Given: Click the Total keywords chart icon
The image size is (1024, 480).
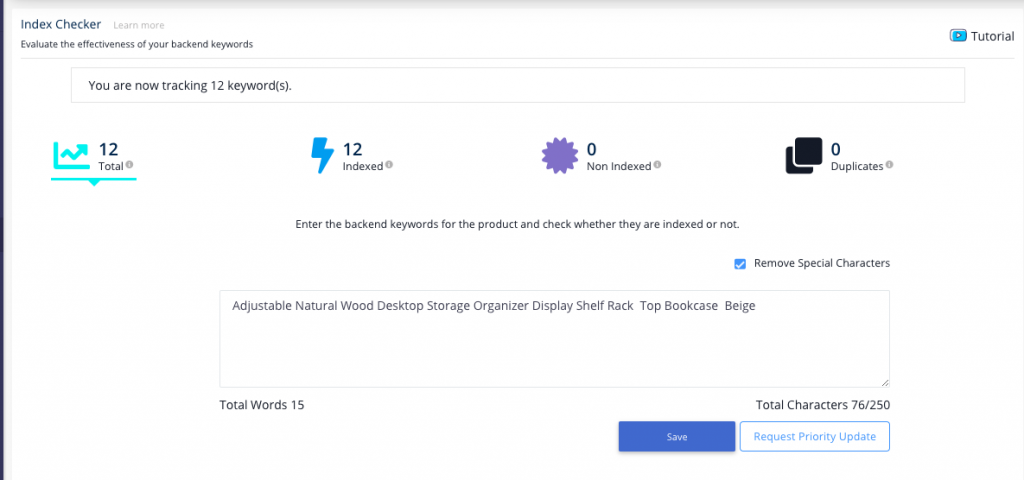Looking at the screenshot, I should [71, 156].
